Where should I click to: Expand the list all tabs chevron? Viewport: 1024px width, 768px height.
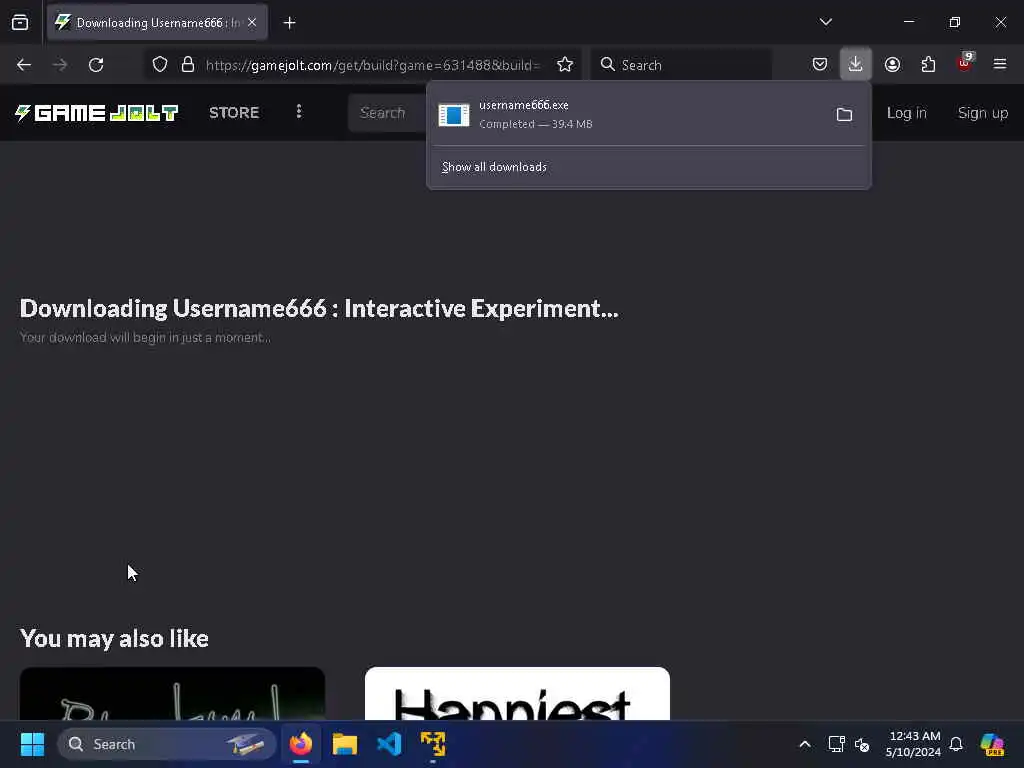(825, 22)
